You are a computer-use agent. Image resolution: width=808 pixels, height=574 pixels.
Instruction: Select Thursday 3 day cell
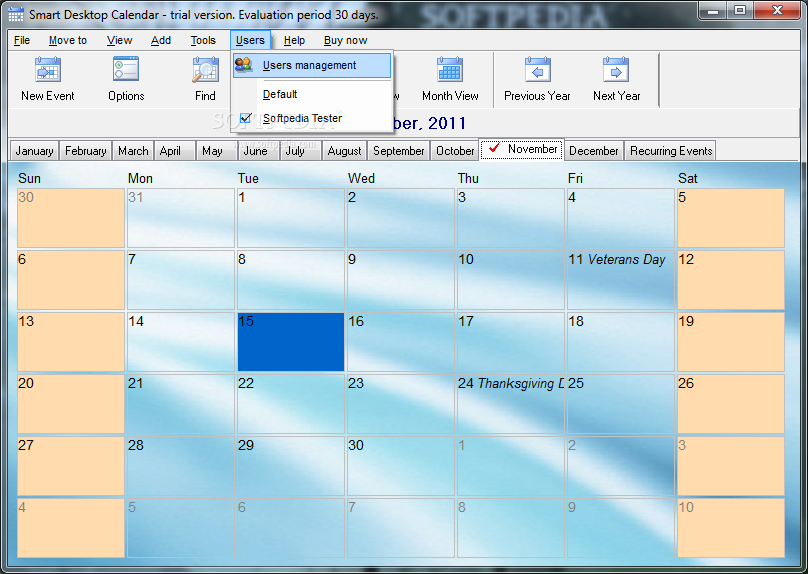511,218
